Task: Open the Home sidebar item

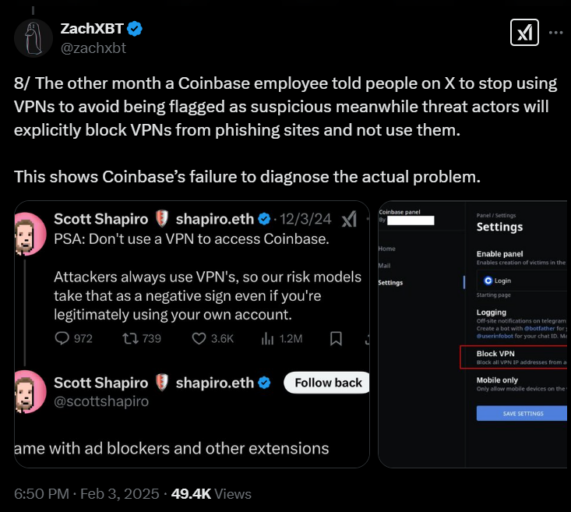Action: pos(386,249)
